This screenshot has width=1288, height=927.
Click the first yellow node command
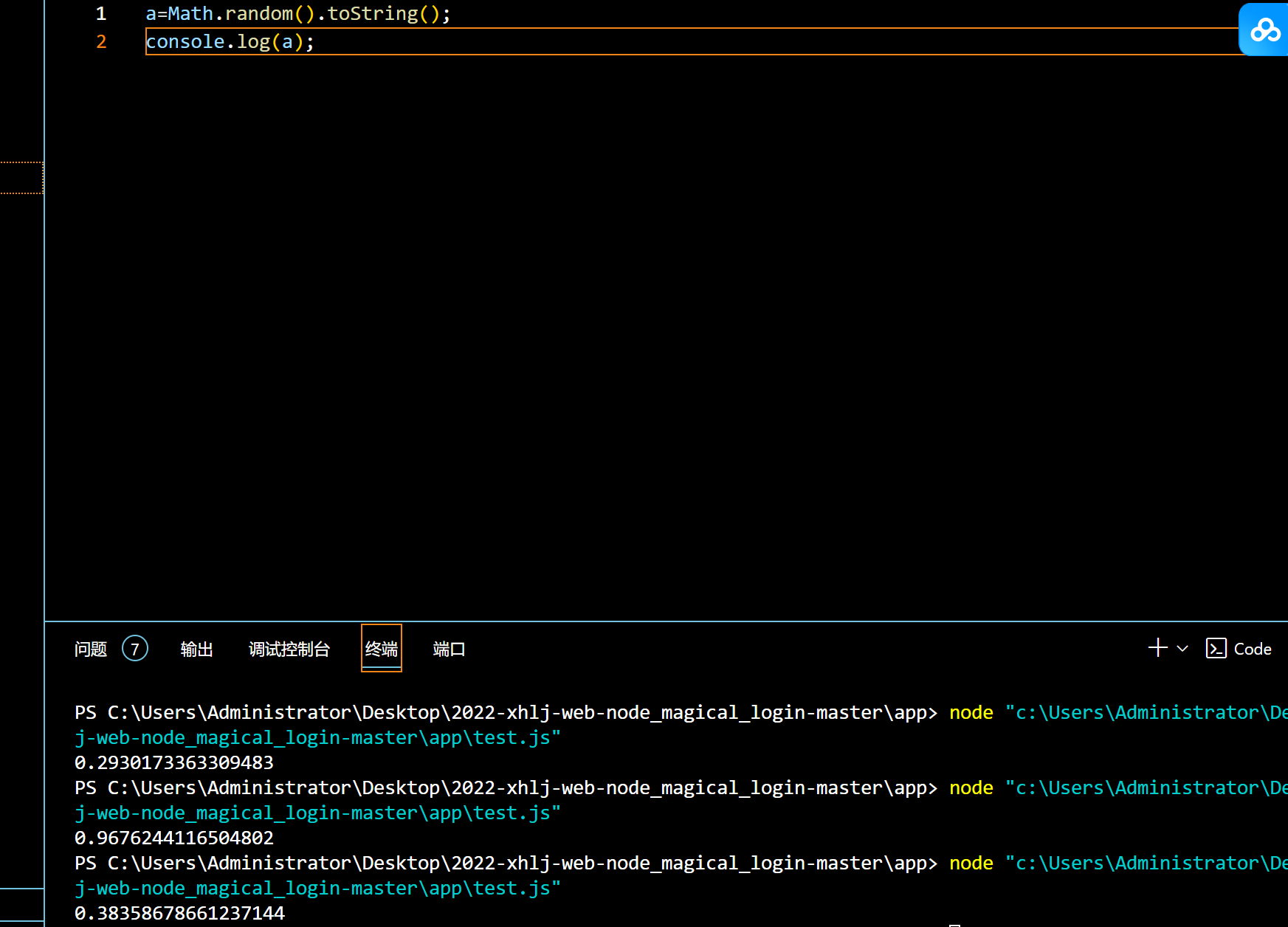click(x=971, y=712)
